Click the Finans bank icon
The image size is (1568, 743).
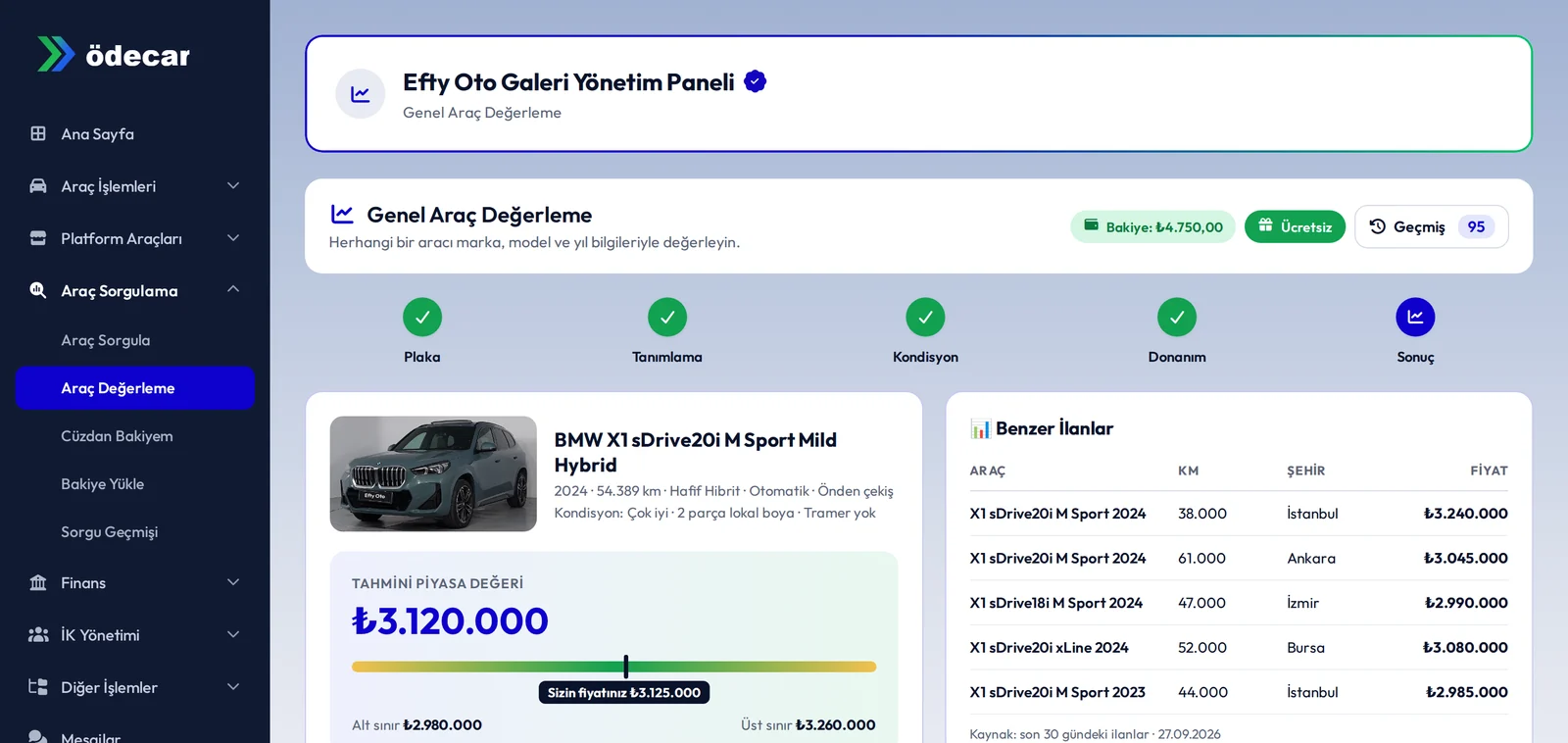point(38,582)
